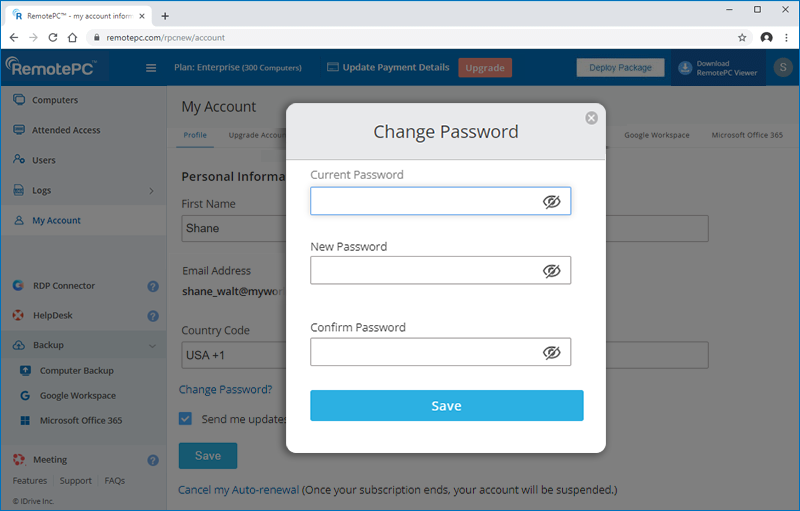Uncheck the Send me updates checkbox

185,419
